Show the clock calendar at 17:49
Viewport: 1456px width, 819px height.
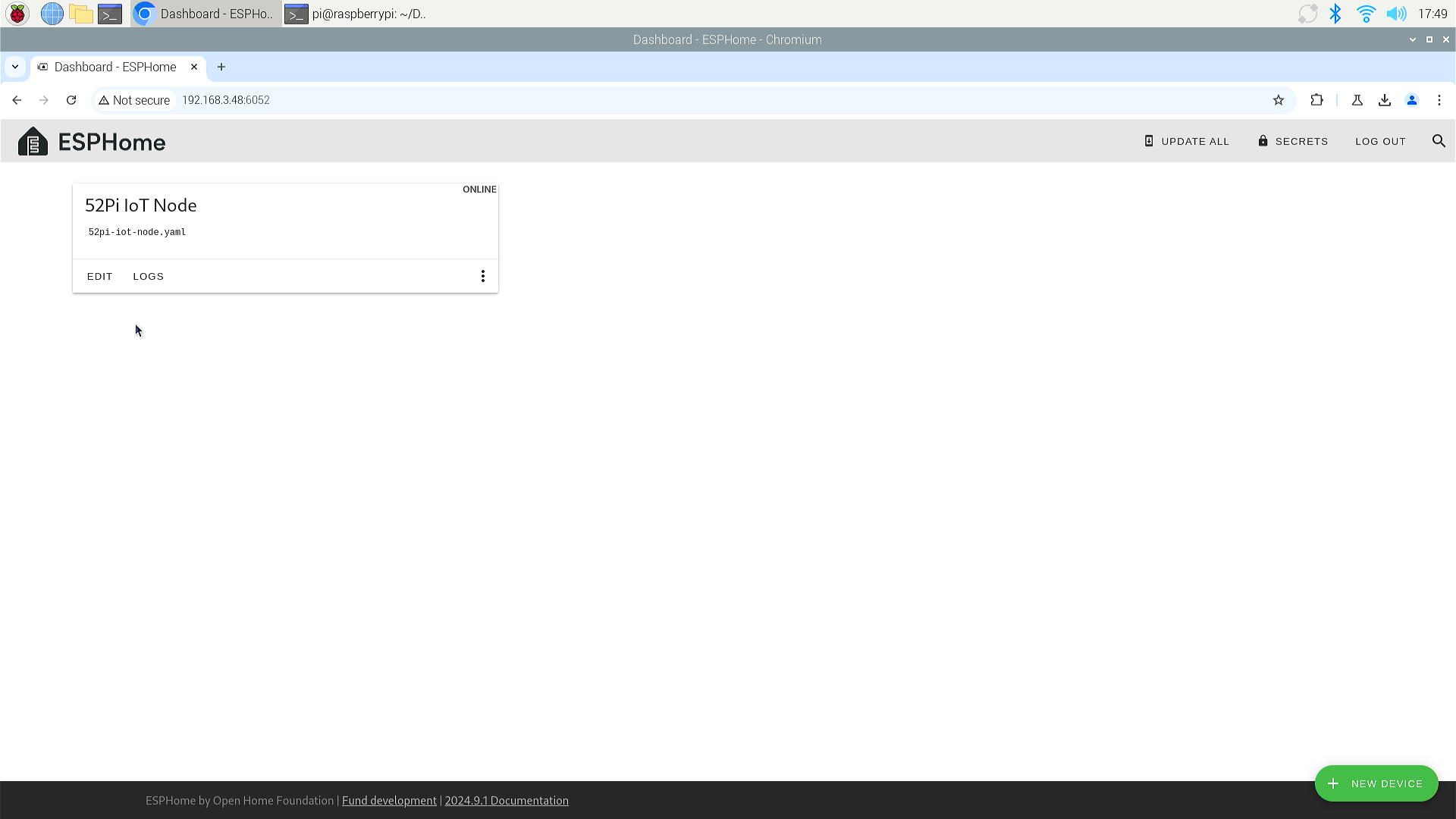click(1432, 14)
